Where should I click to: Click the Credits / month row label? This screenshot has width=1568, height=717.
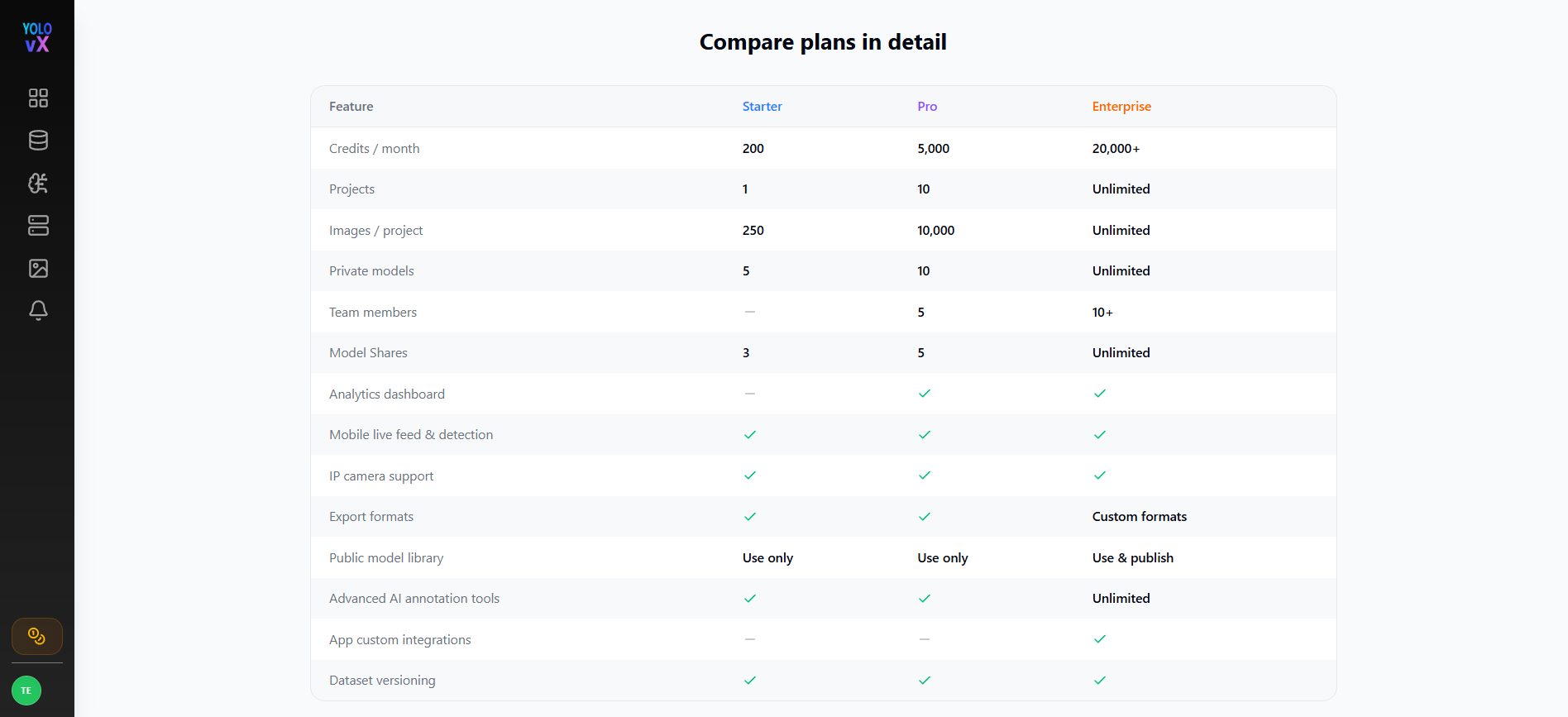click(374, 148)
